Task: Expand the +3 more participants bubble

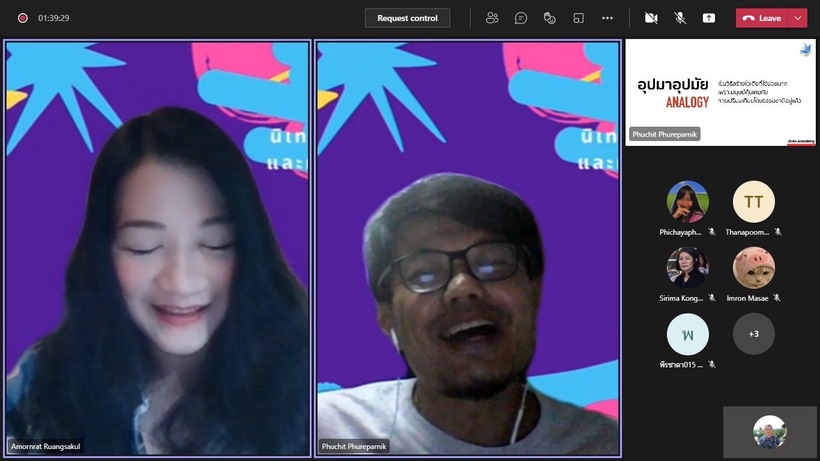Action: 753,334
